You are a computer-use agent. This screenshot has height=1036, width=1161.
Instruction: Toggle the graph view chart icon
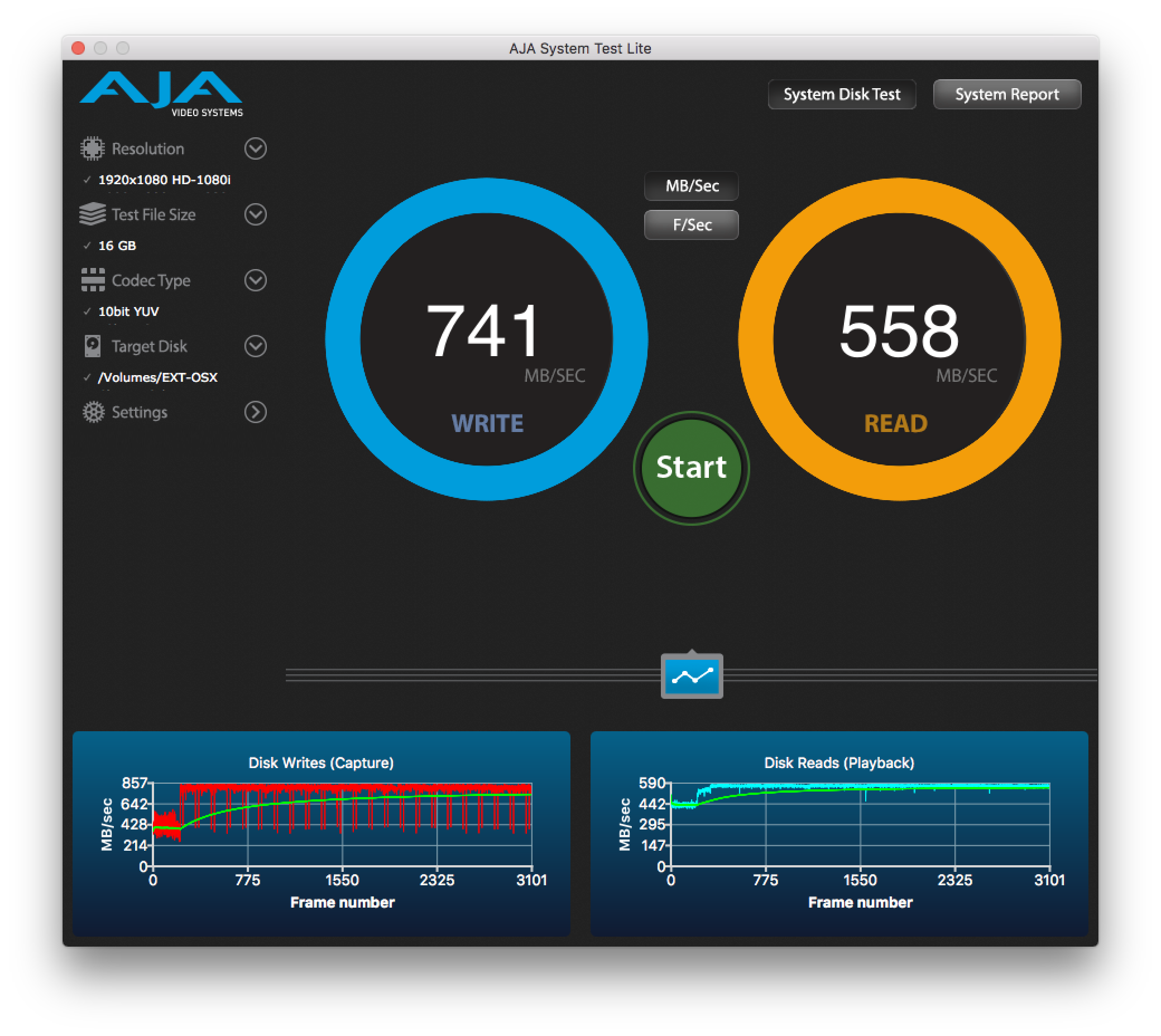coord(692,676)
